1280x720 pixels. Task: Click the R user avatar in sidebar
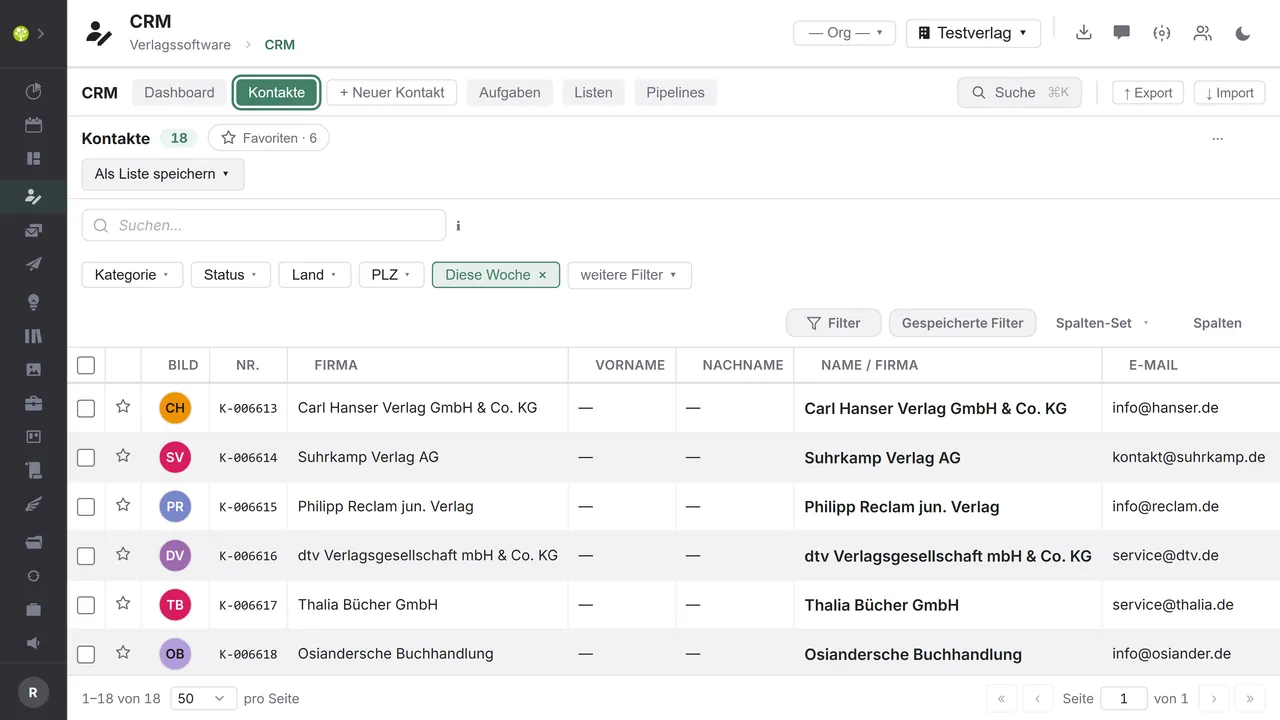[33, 692]
